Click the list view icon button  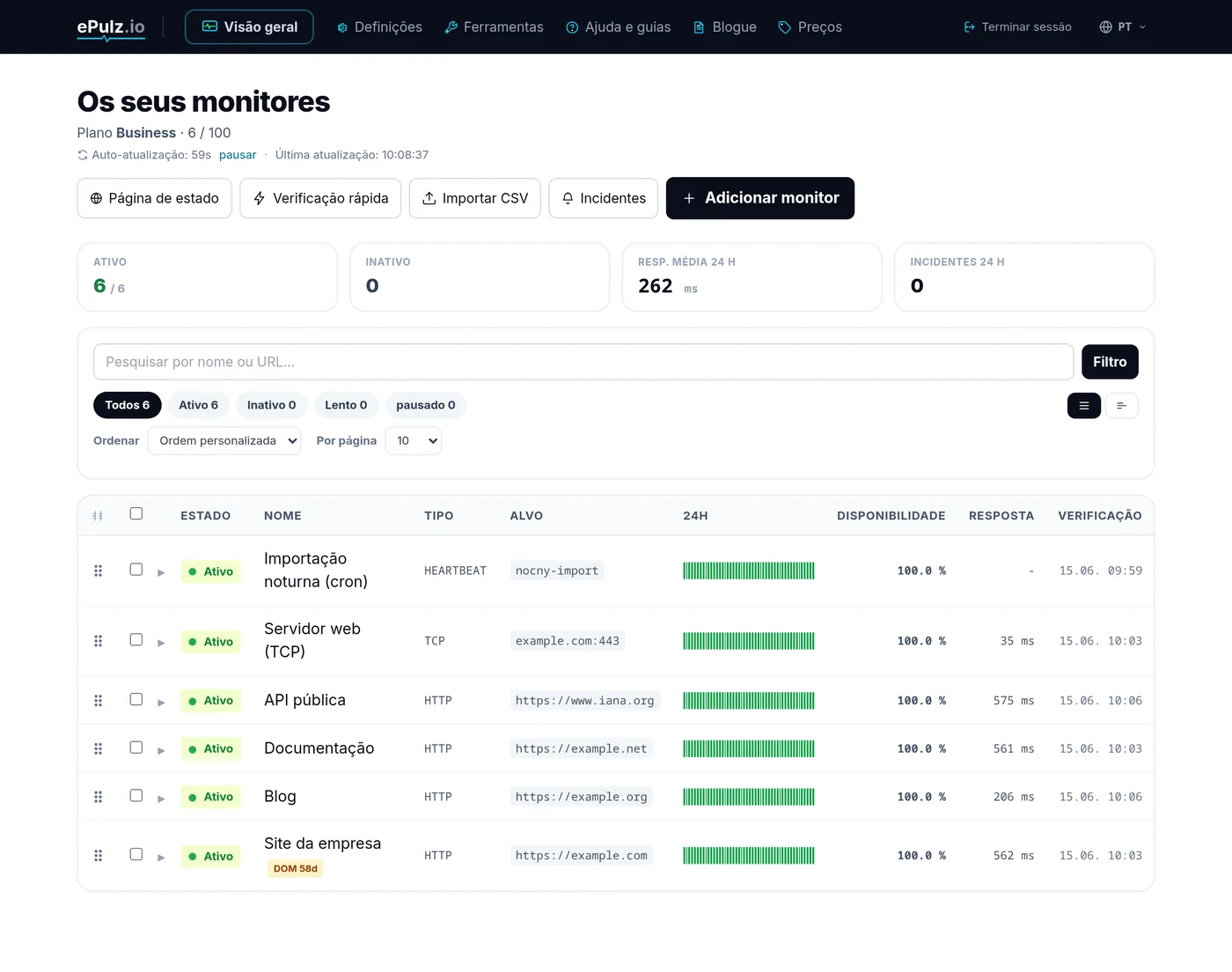point(1084,406)
